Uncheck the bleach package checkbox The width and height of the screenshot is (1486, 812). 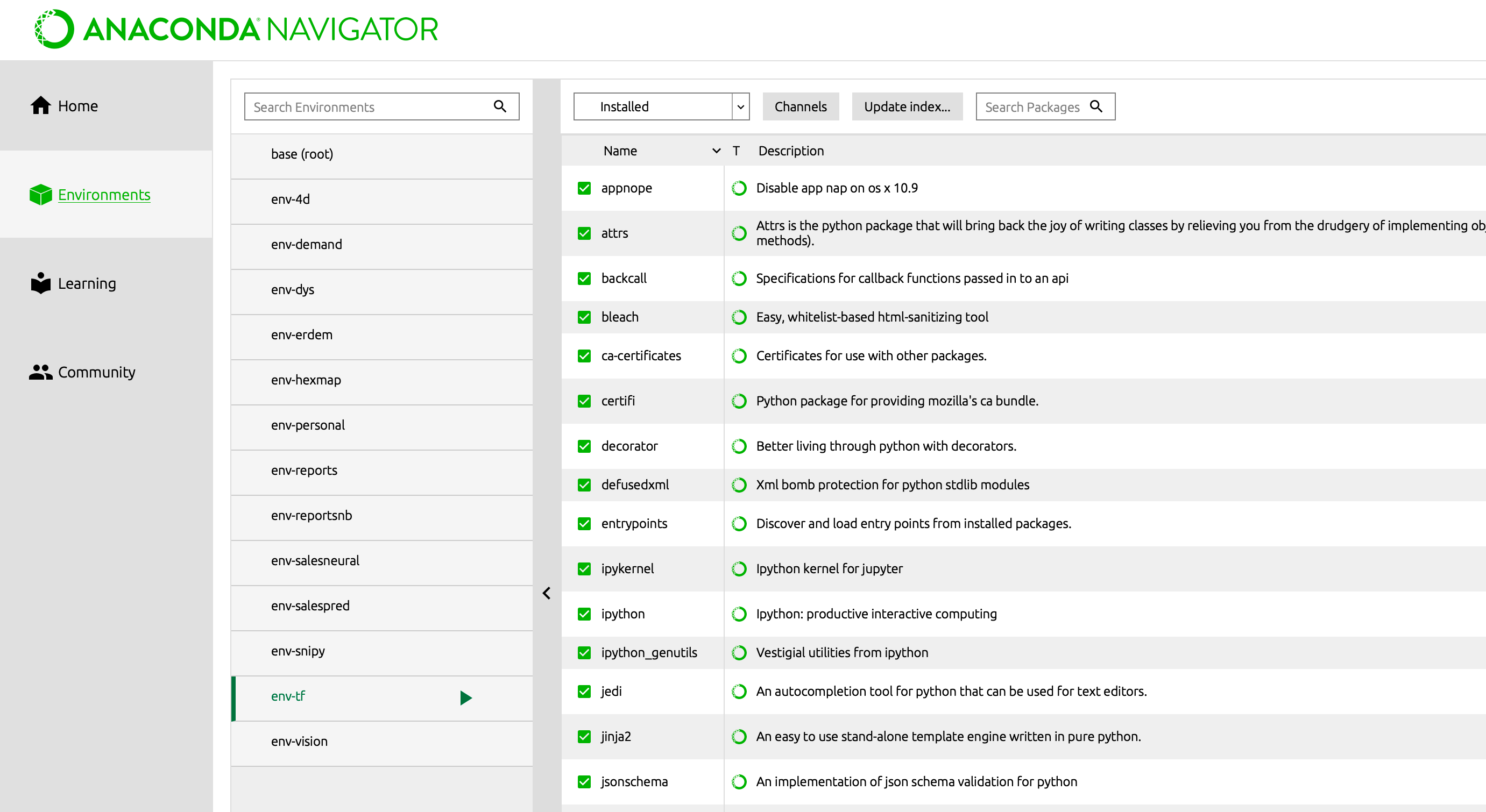tap(584, 317)
